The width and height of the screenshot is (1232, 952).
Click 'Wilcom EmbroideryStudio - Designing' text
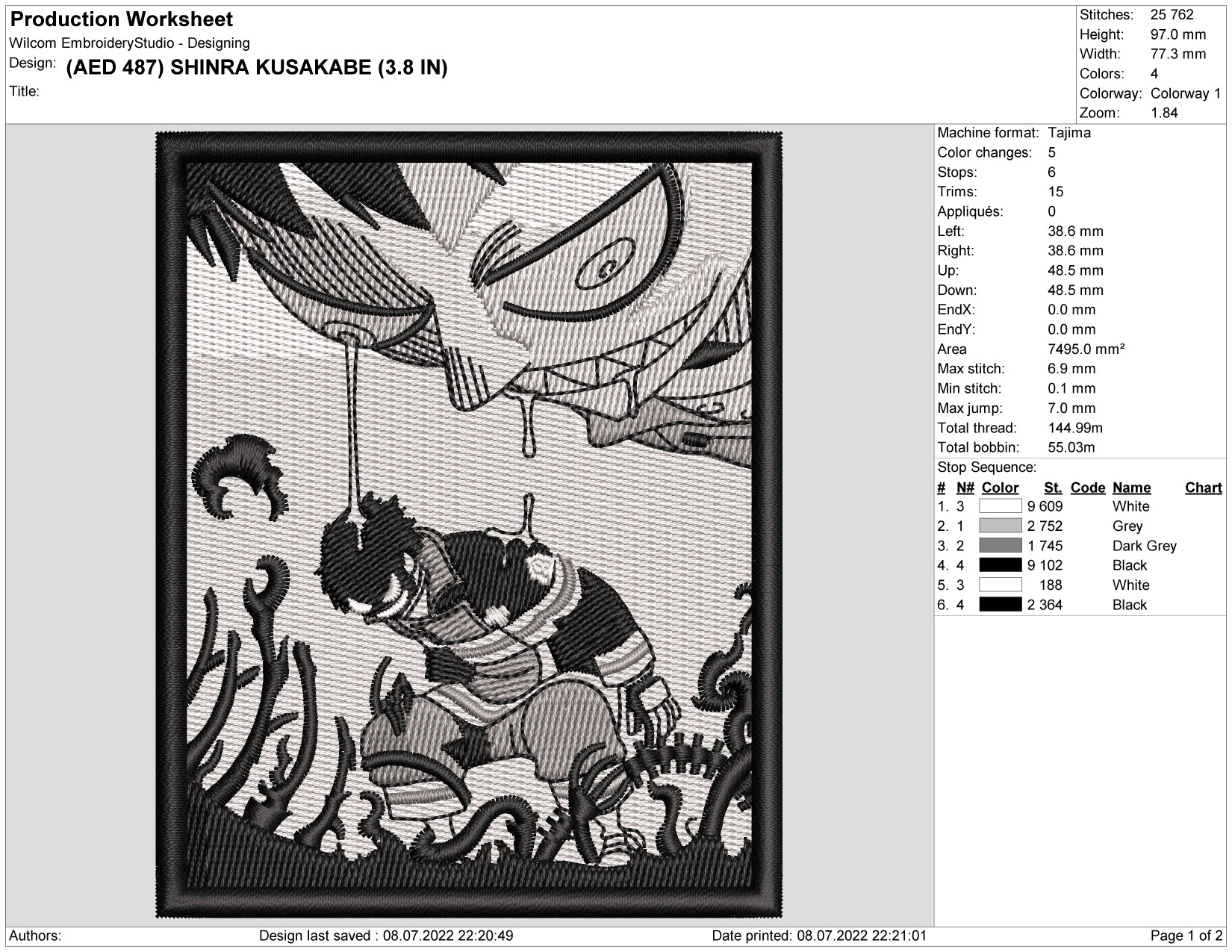(129, 43)
